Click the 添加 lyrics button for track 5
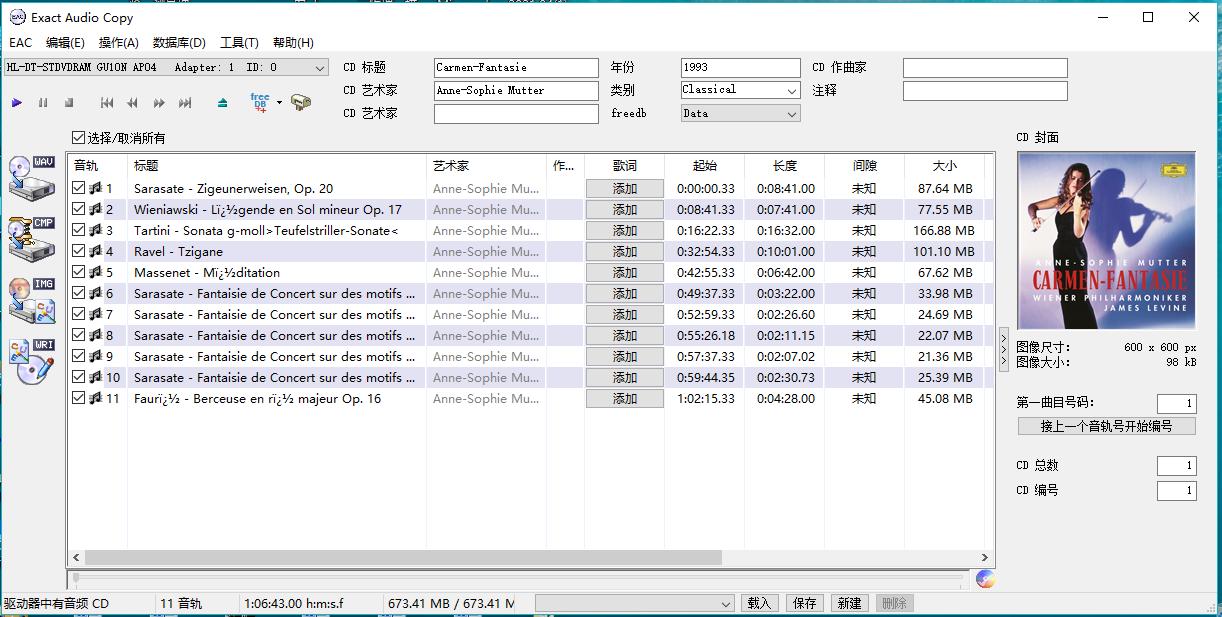This screenshot has width=1222, height=617. [625, 273]
